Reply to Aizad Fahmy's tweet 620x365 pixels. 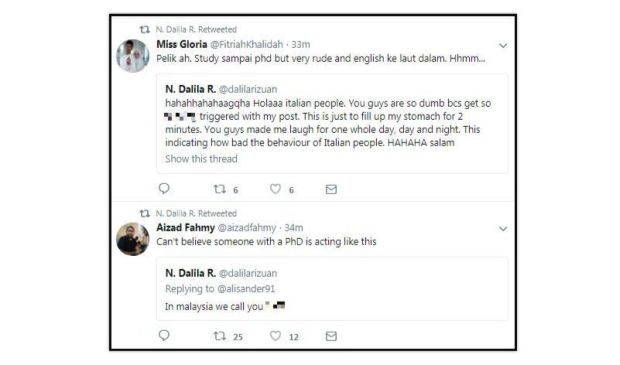164,336
